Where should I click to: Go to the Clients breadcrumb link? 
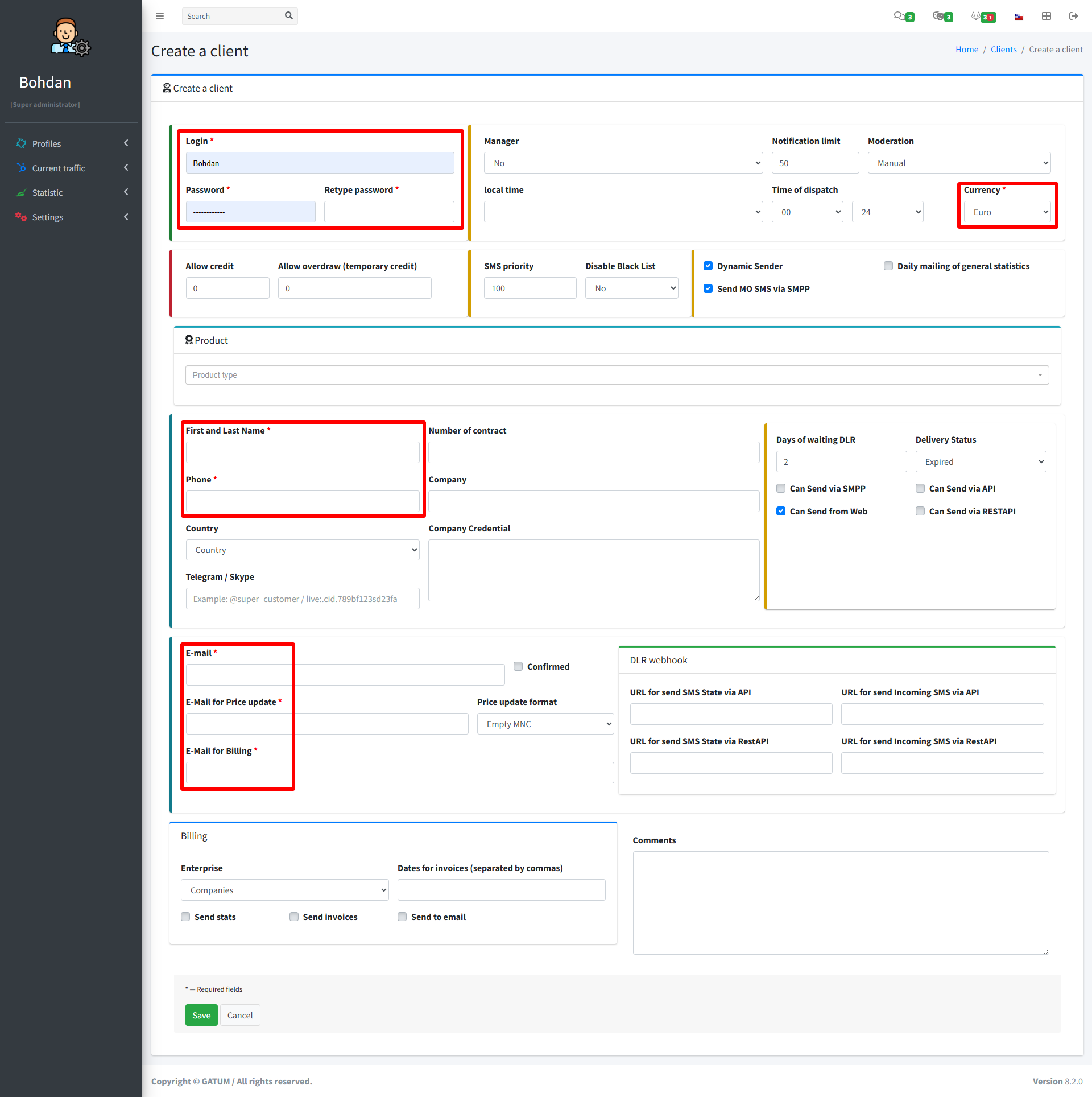(x=1003, y=49)
